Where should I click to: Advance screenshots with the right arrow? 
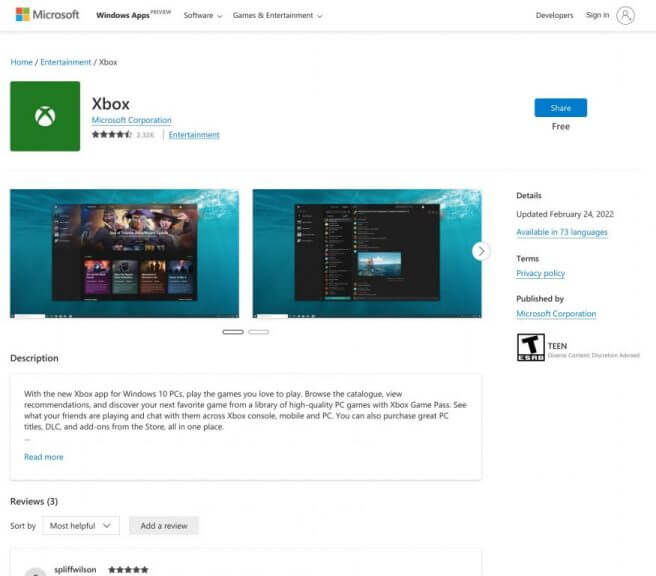pos(481,251)
